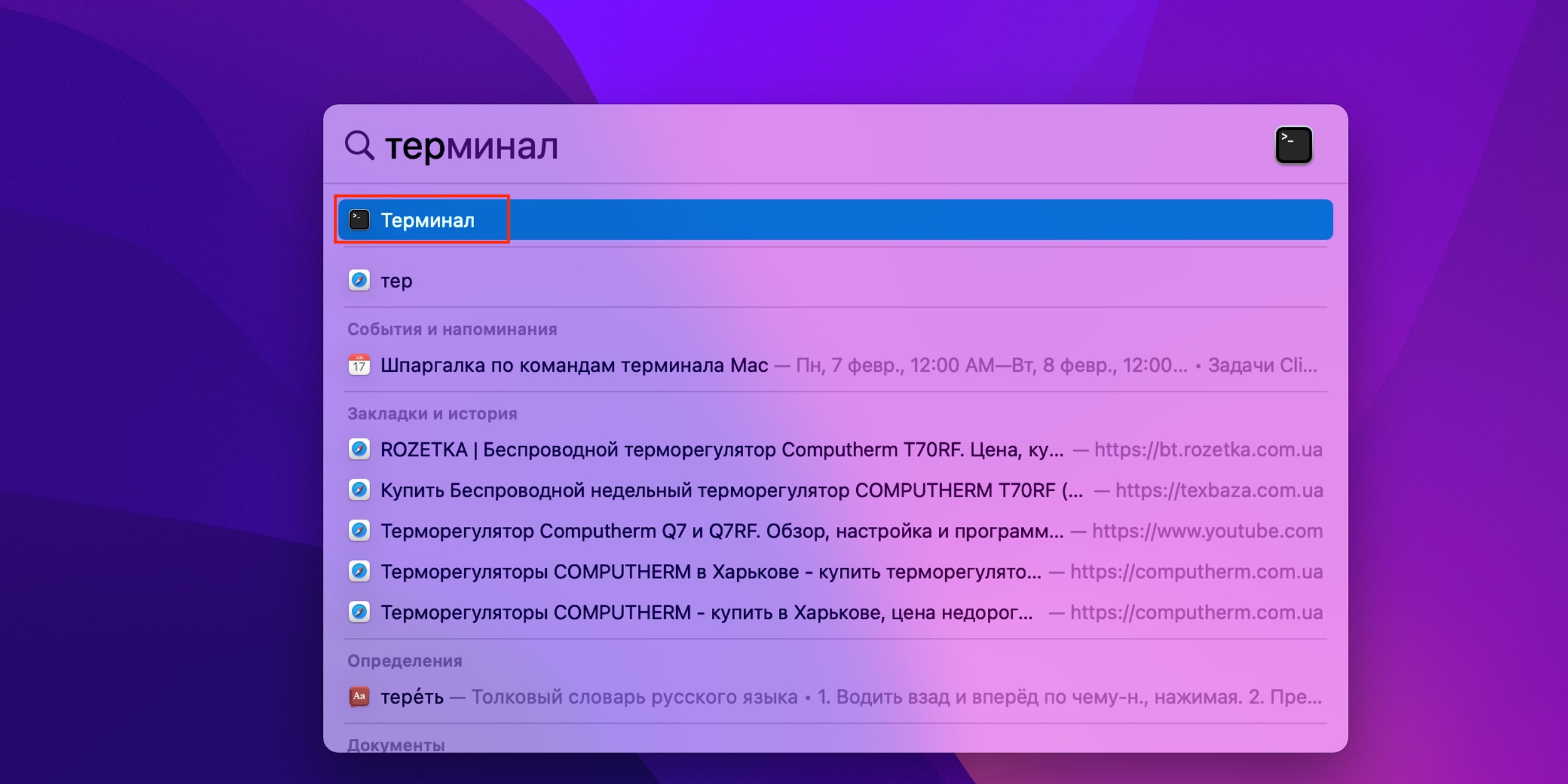Click the Safari icon next to тер suggestion
Viewport: 1568px width, 784px height.
[360, 280]
